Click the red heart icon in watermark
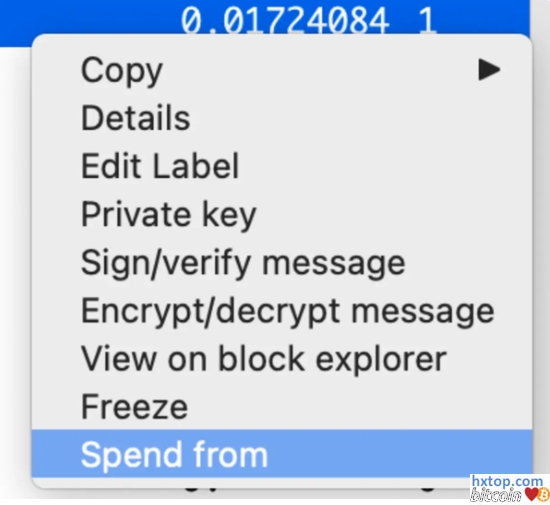 pos(532,495)
